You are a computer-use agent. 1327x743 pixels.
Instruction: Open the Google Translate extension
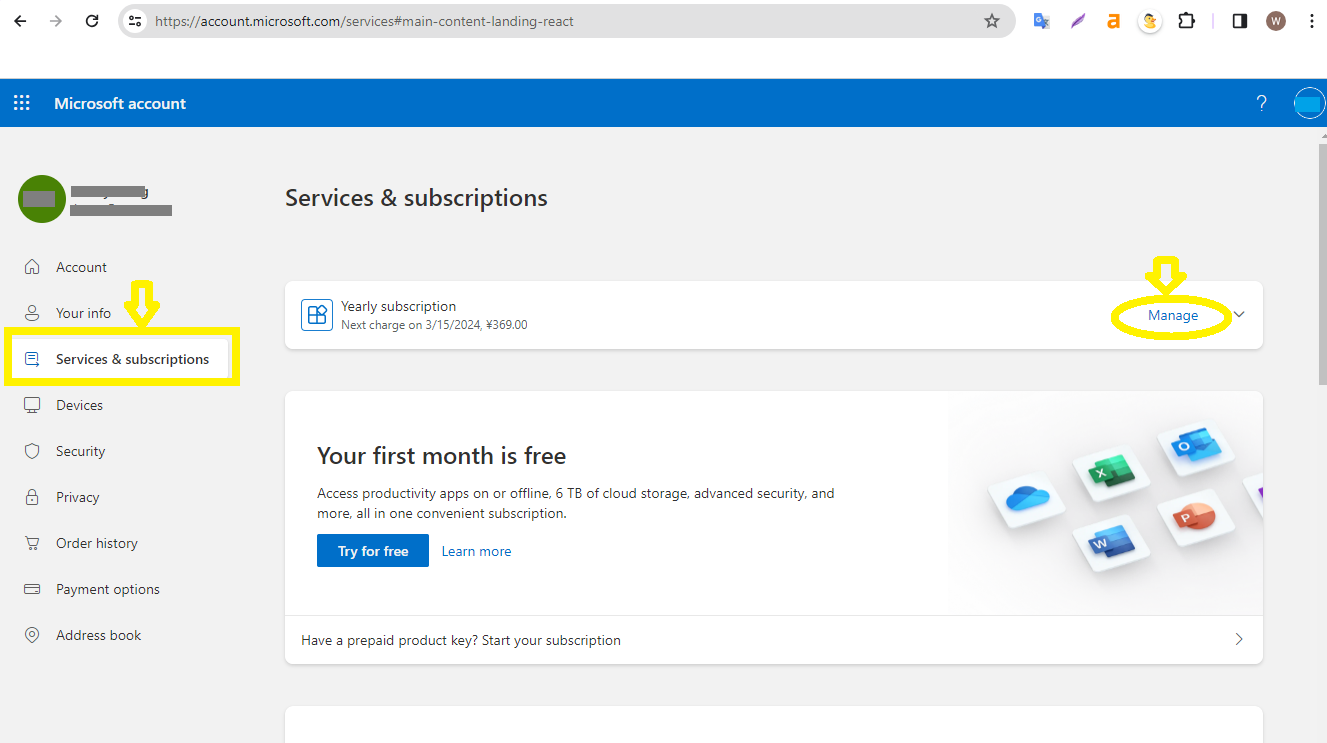(x=1041, y=21)
